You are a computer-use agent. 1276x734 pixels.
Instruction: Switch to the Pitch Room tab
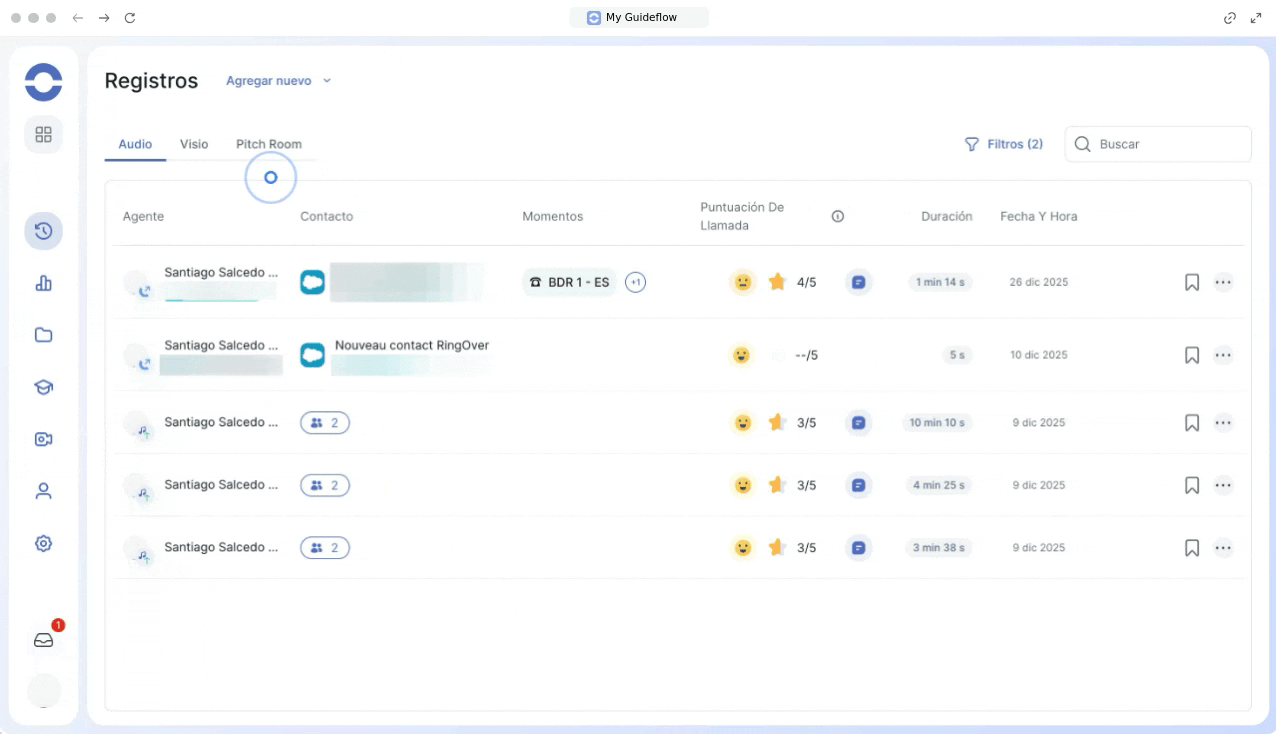pos(268,144)
